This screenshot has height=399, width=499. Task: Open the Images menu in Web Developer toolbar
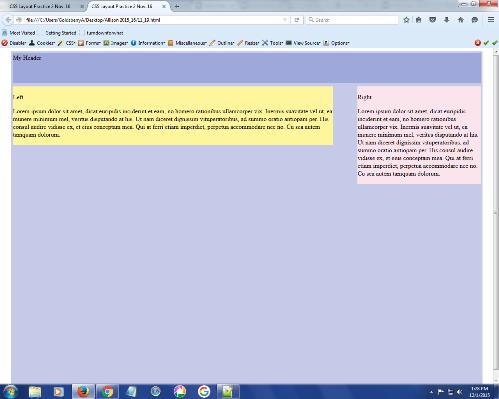115,43
